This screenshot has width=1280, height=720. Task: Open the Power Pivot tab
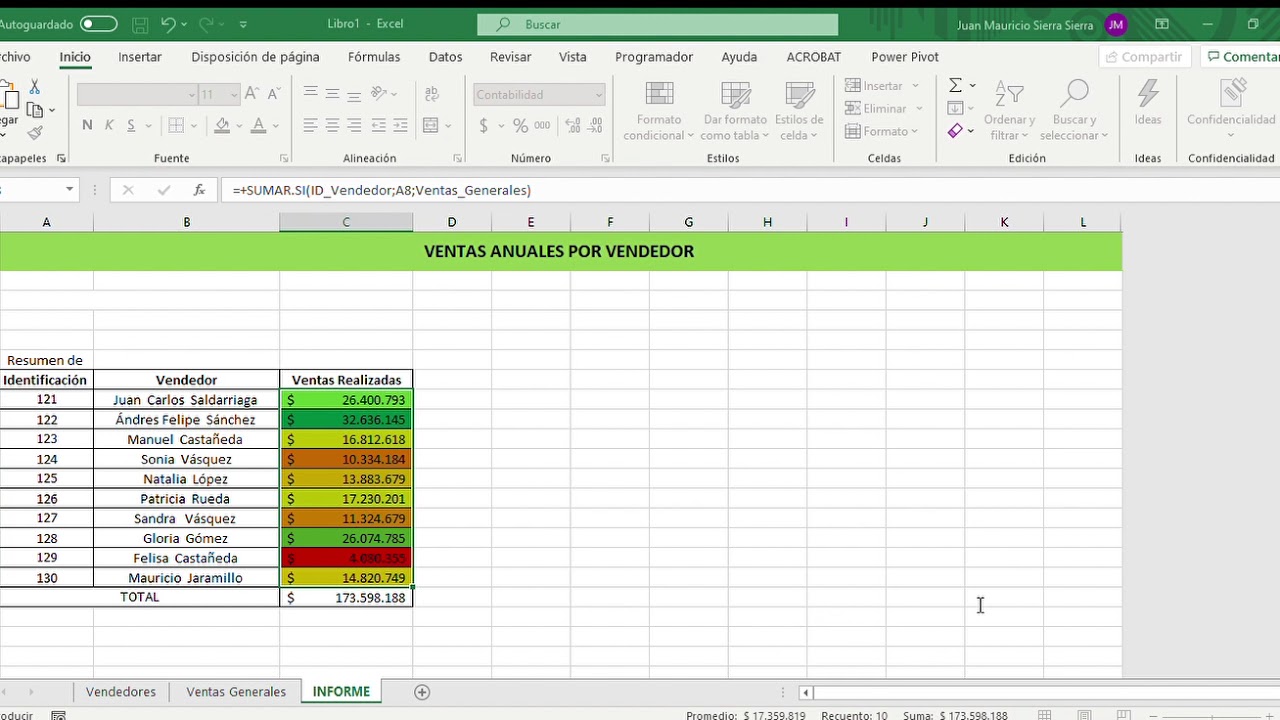[x=905, y=57]
